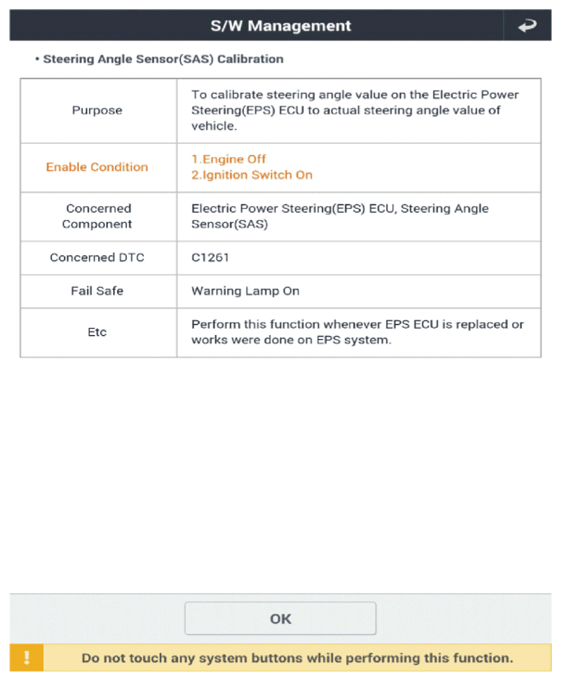Image resolution: width=561 pixels, height=681 pixels.
Task: Click the '1.Engine Off' condition text
Action: (x=229, y=159)
